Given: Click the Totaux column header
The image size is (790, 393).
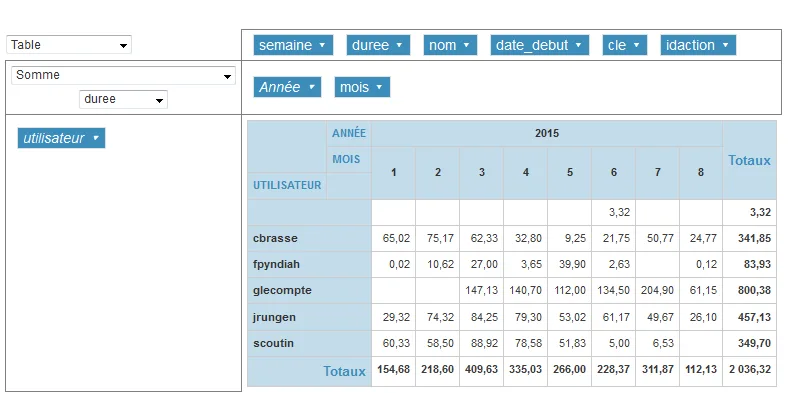Looking at the screenshot, I should pos(749,160).
